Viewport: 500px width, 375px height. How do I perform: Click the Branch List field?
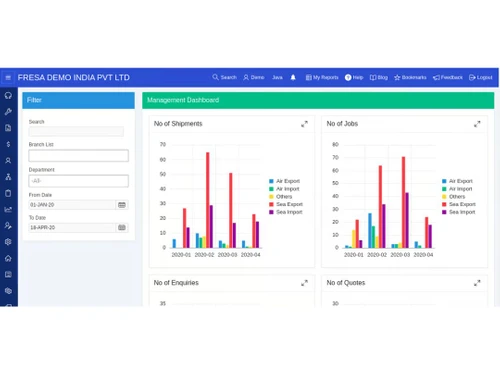79,156
